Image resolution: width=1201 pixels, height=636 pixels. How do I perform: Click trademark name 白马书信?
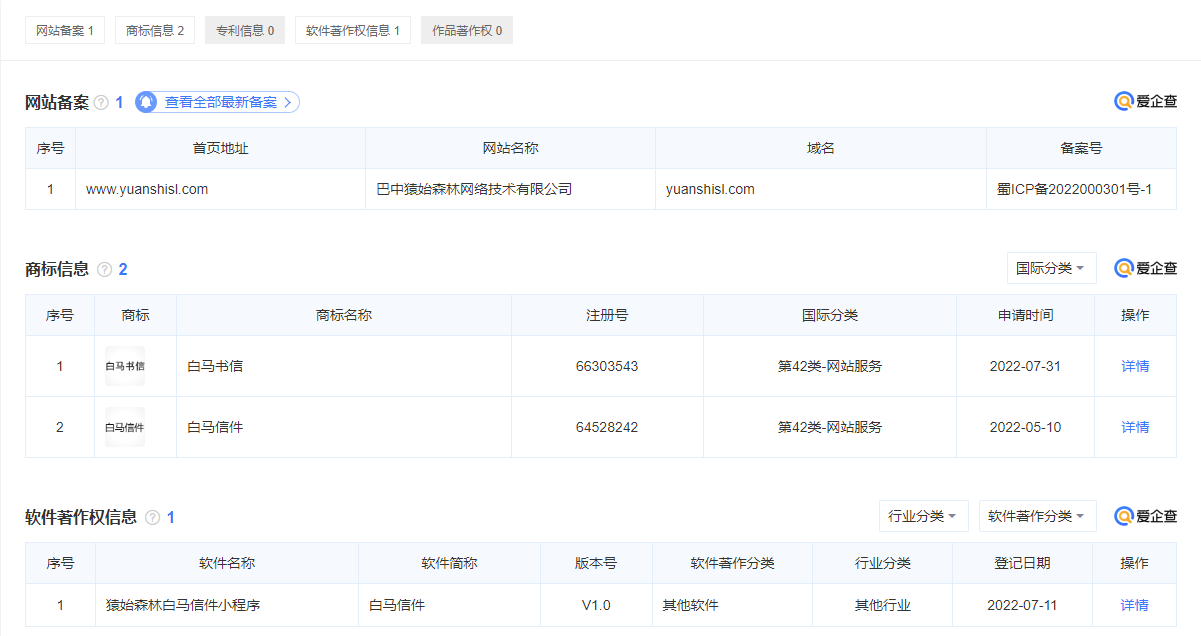click(x=215, y=366)
